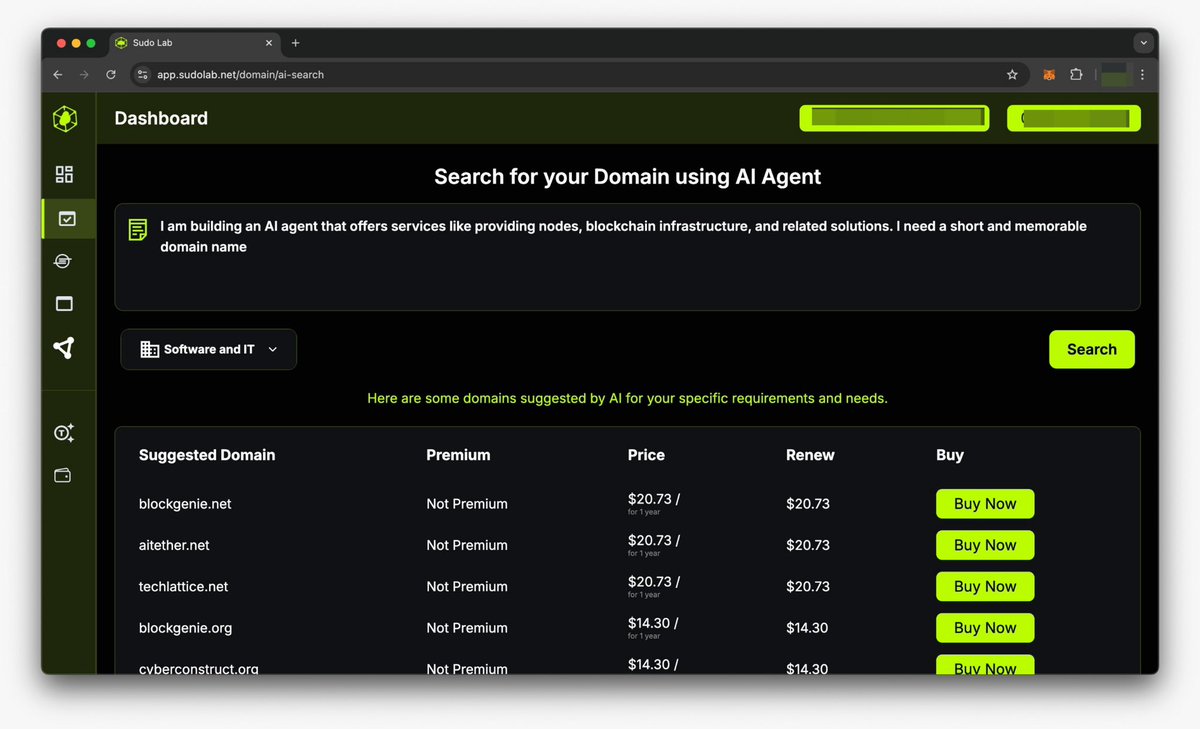Open the dashboard grid icon in sidebar
This screenshot has height=729, width=1200.
point(64,175)
